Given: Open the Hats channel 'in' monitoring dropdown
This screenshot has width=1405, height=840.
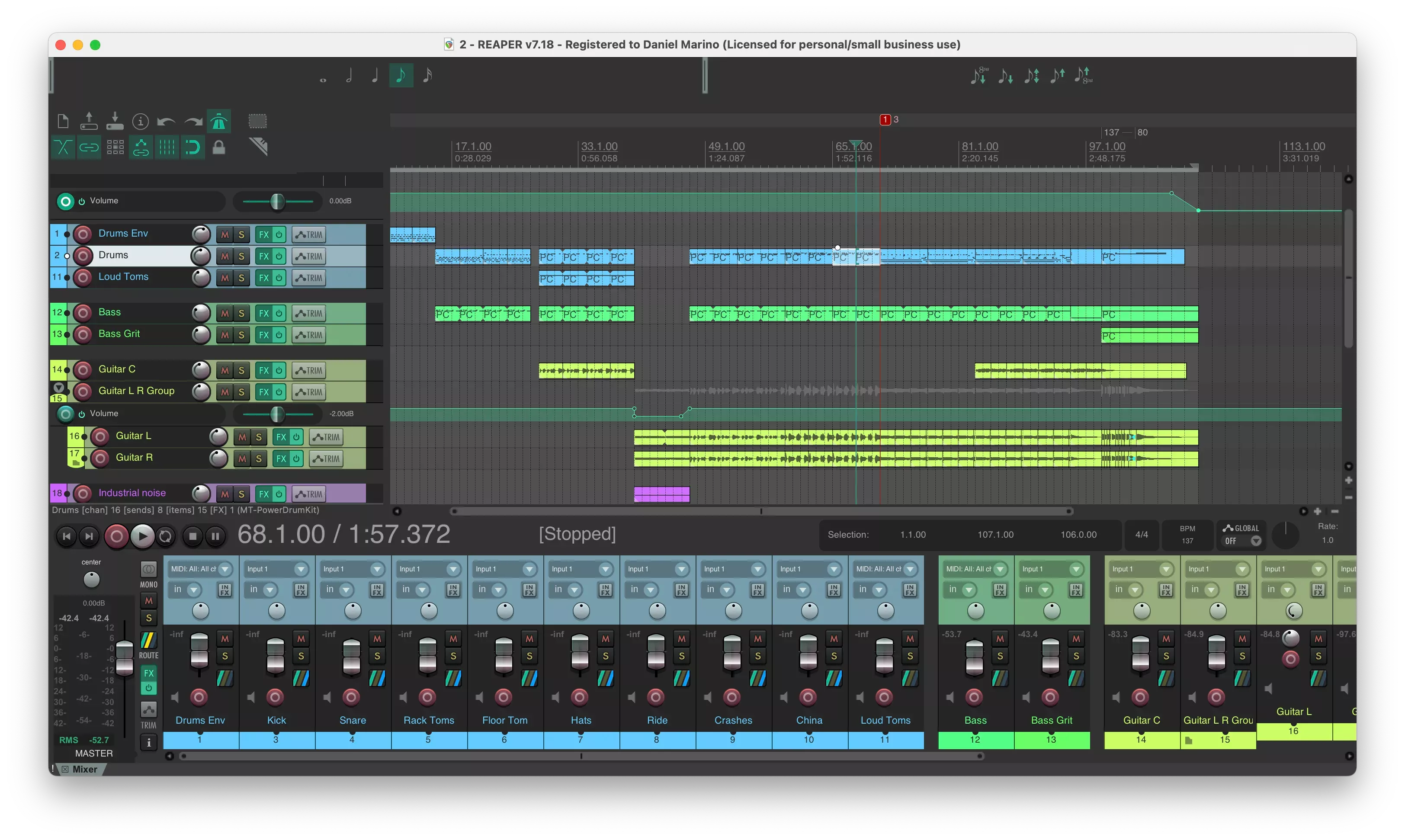Looking at the screenshot, I should 567,590.
